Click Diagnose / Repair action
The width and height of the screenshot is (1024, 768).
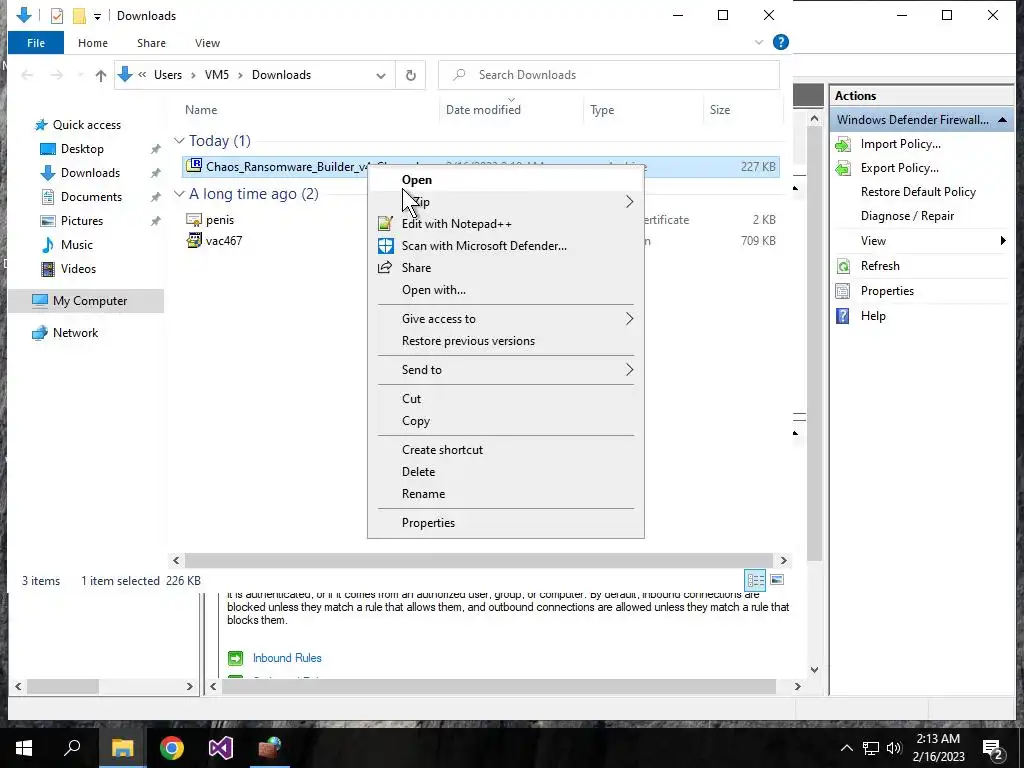(907, 216)
